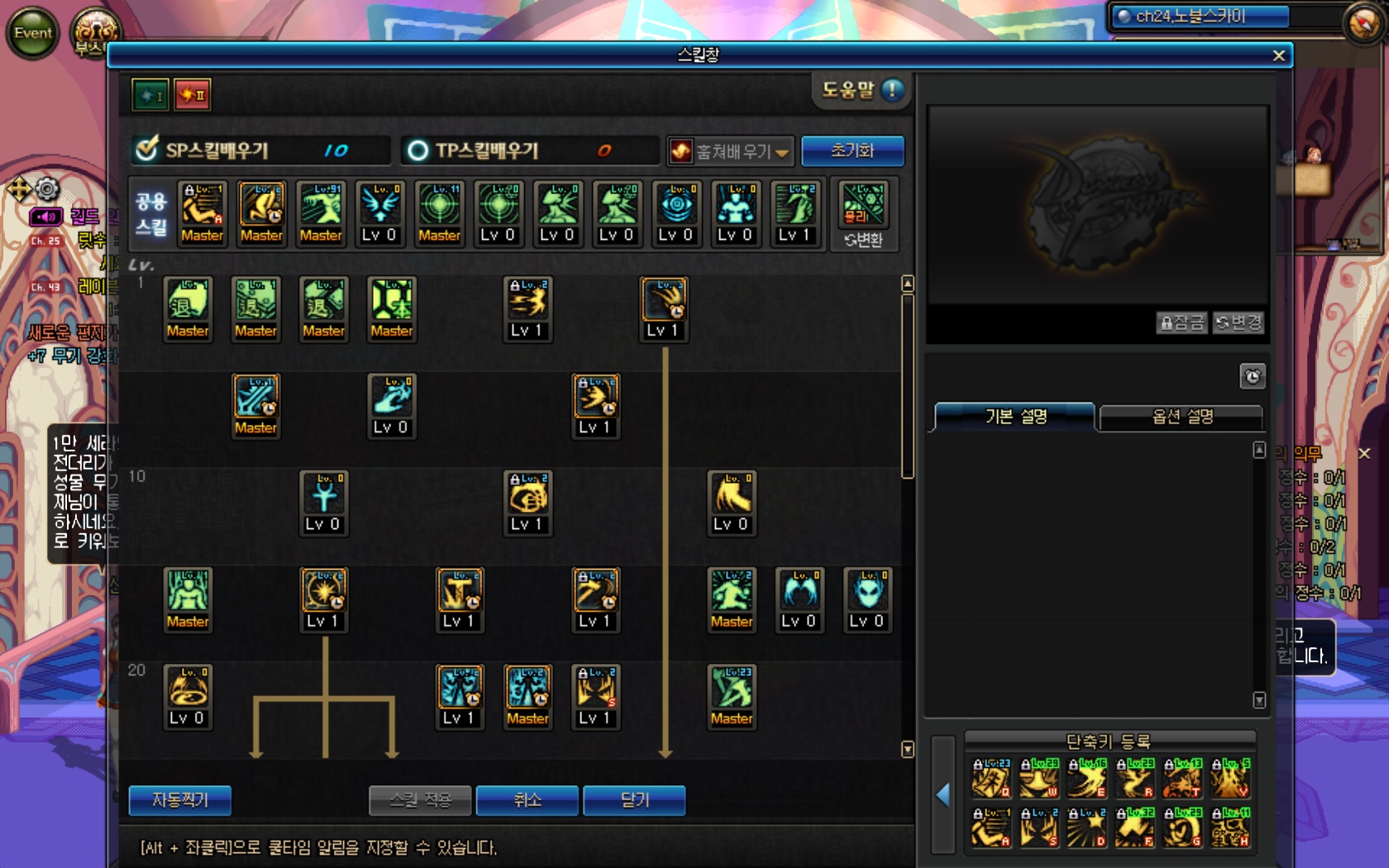Click the 초기화 reset button

click(852, 150)
